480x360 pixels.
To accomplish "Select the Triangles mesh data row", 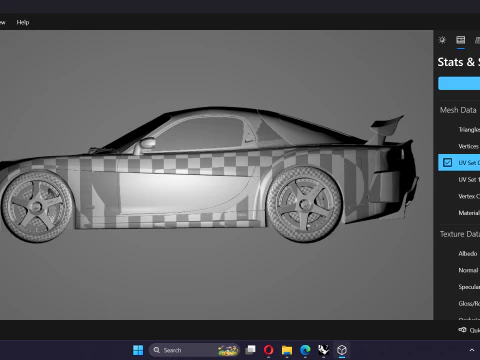I will 459,130.
